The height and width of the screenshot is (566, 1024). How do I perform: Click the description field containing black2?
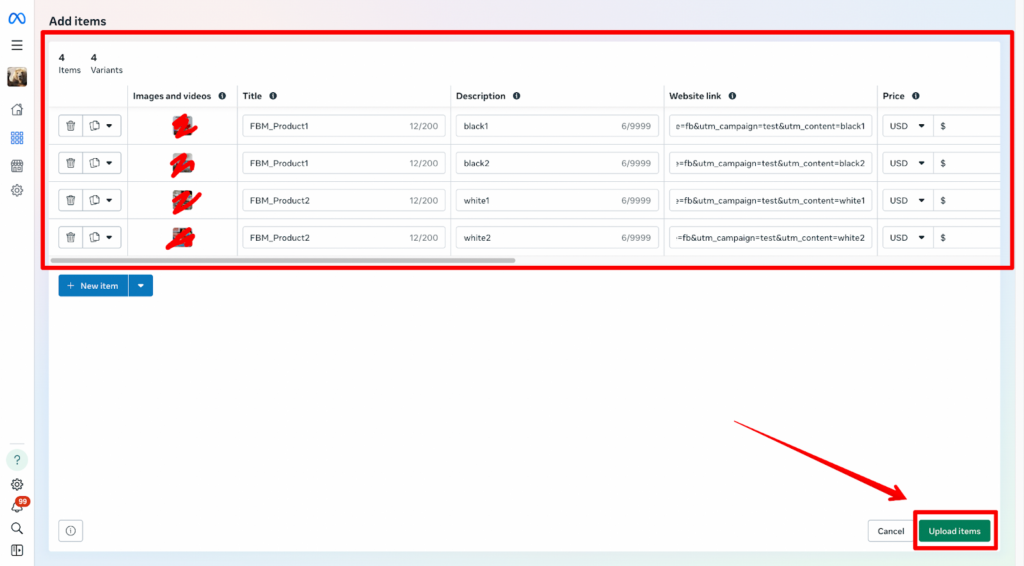tap(557, 163)
